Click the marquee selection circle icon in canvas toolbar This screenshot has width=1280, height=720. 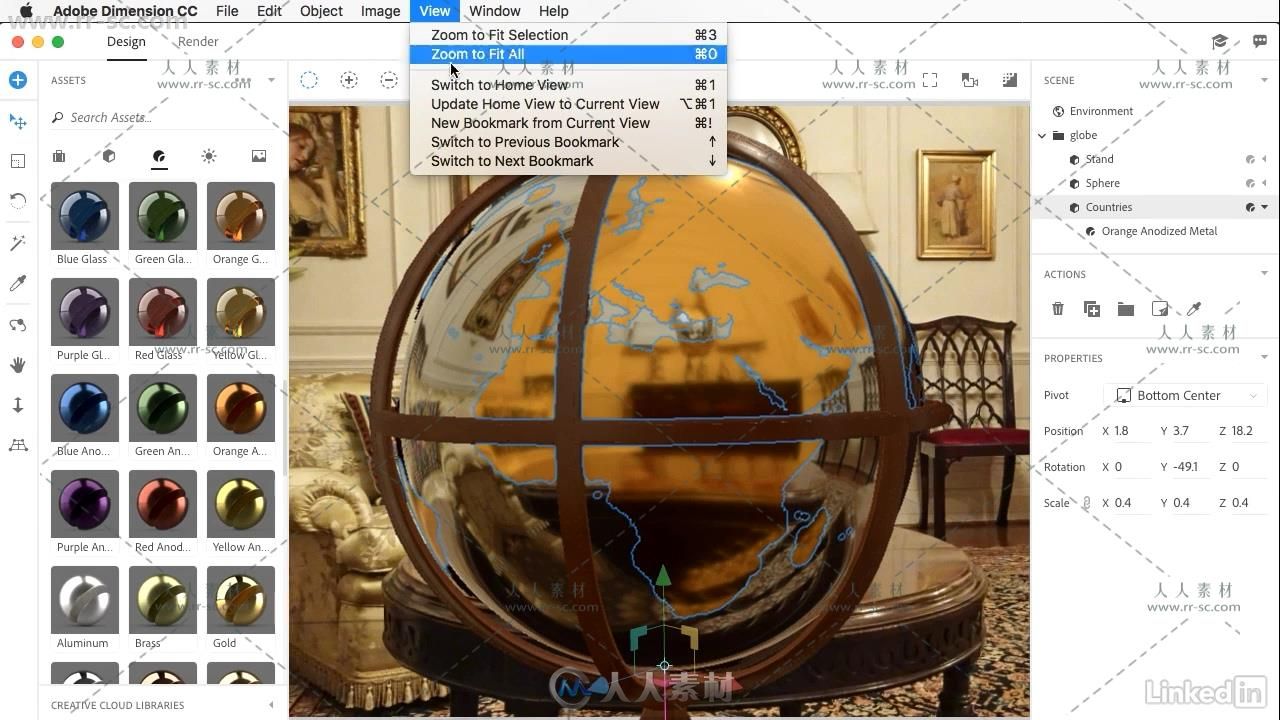coord(309,80)
